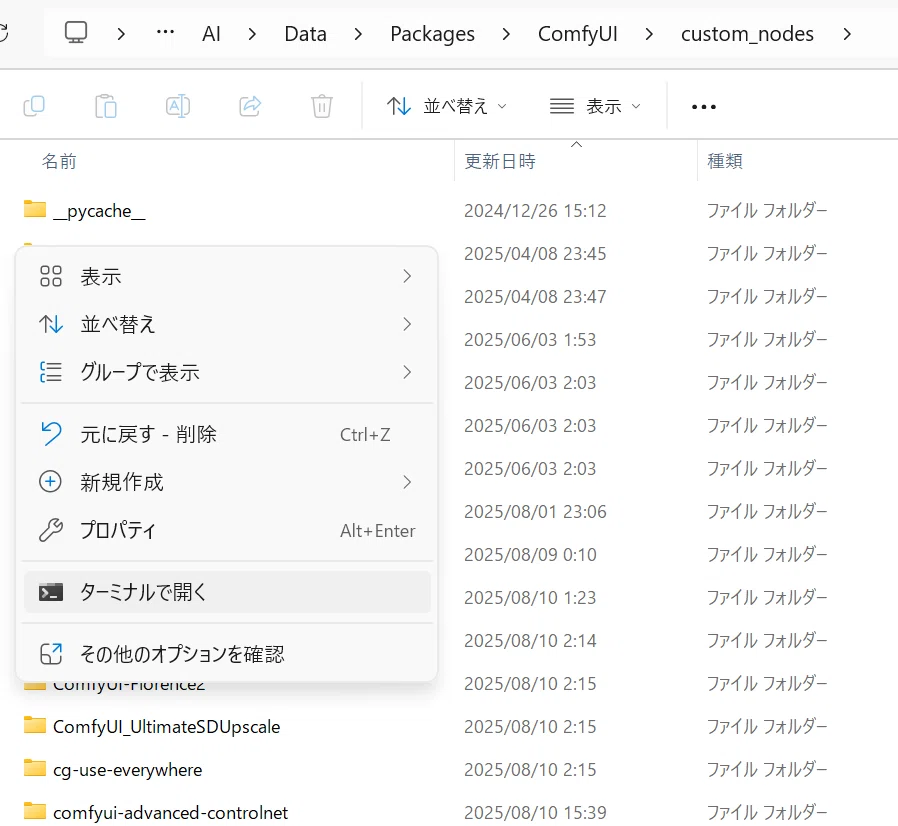The height and width of the screenshot is (826, 898).
Task: Expand the chevron after AI in breadcrumb
Action: click(252, 34)
